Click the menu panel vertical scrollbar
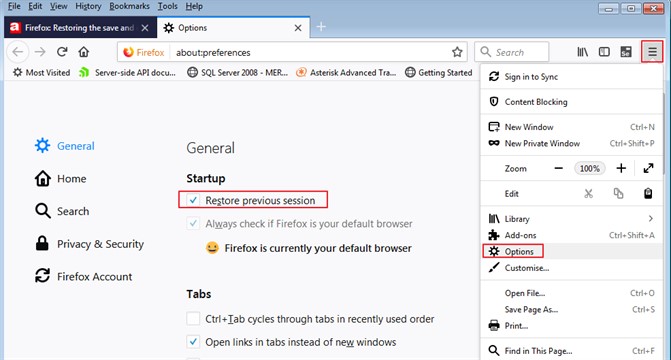This screenshot has height=360, width=671. (665, 133)
